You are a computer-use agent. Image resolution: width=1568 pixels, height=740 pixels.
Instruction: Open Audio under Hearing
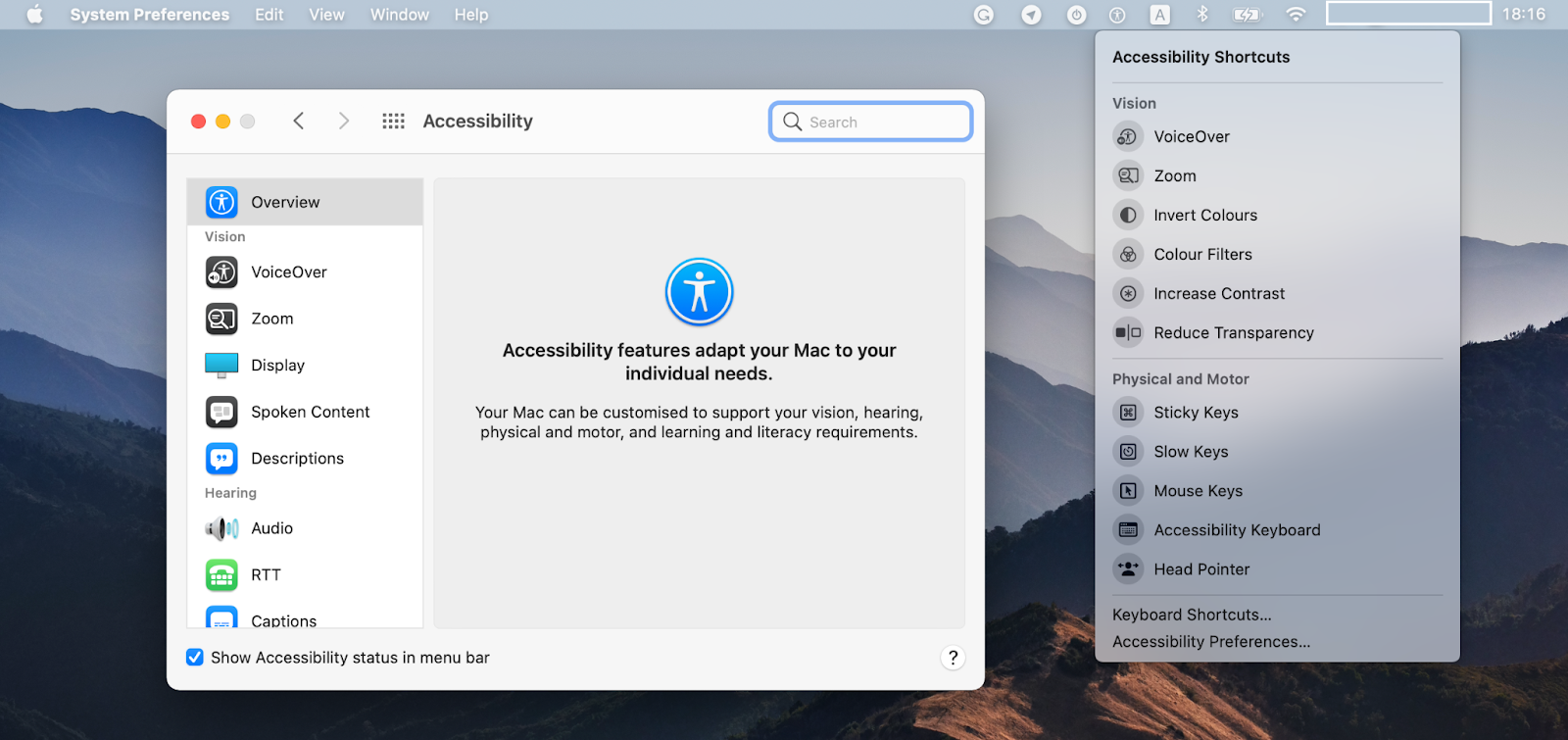tap(305, 528)
